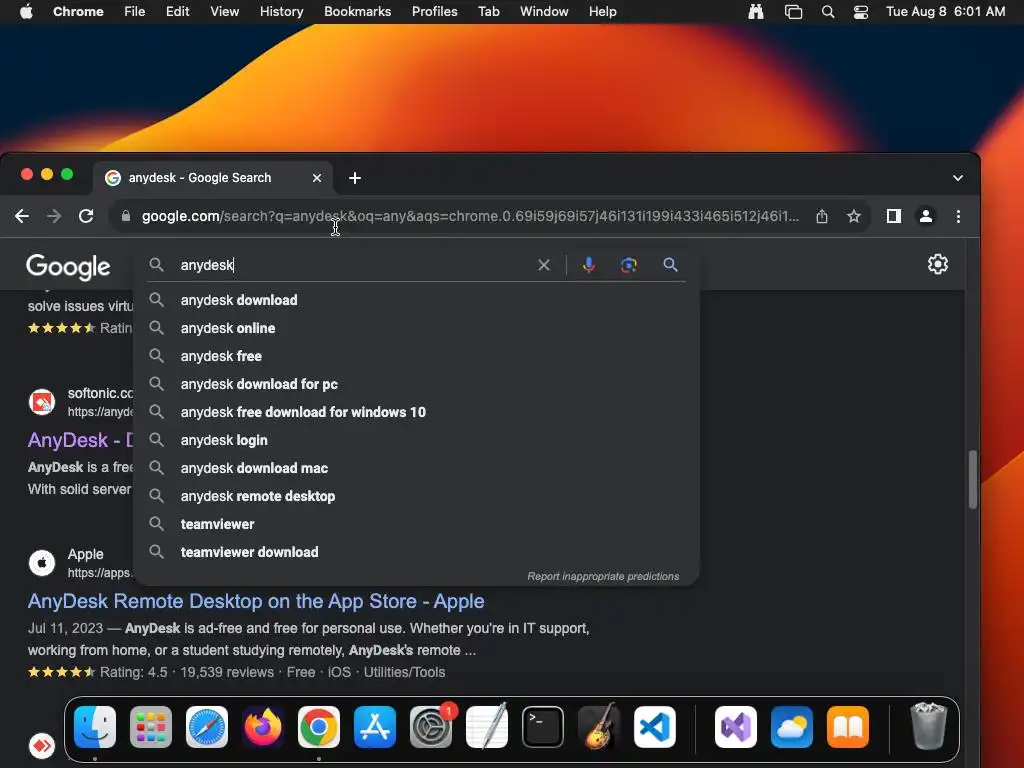The height and width of the screenshot is (768, 1024).
Task: Open Launchpad from the Dock
Action: click(151, 727)
